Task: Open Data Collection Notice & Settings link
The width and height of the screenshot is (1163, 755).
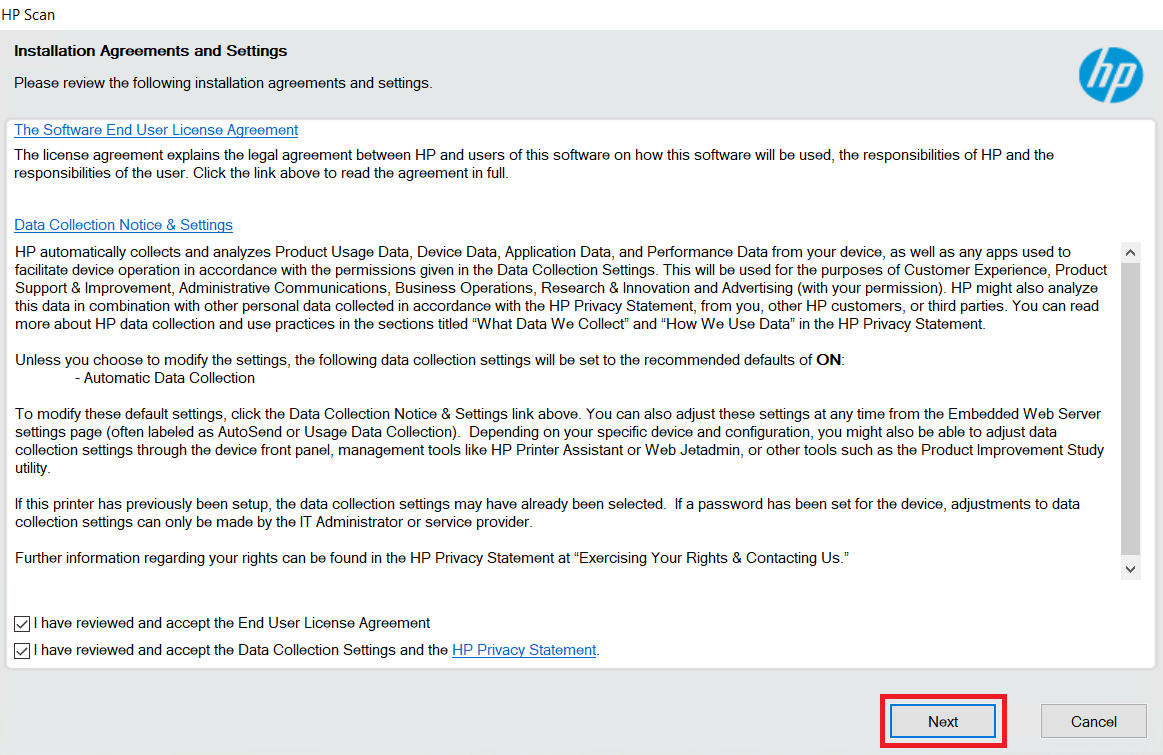Action: coord(123,225)
